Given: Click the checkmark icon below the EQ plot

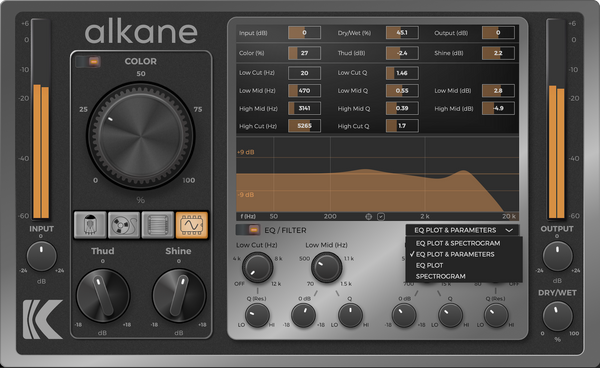Looking at the screenshot, I should tap(381, 217).
